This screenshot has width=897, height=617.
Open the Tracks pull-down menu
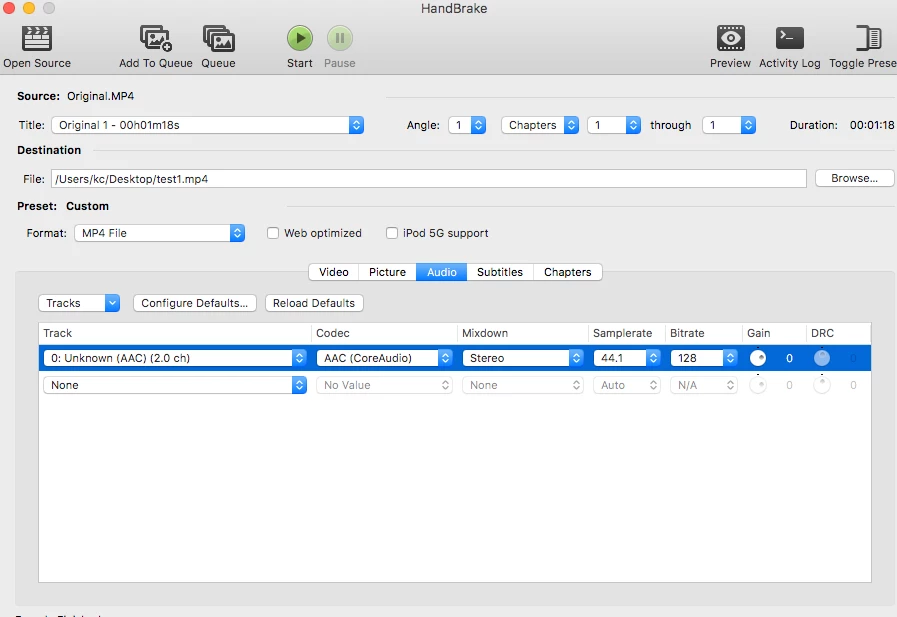(79, 303)
